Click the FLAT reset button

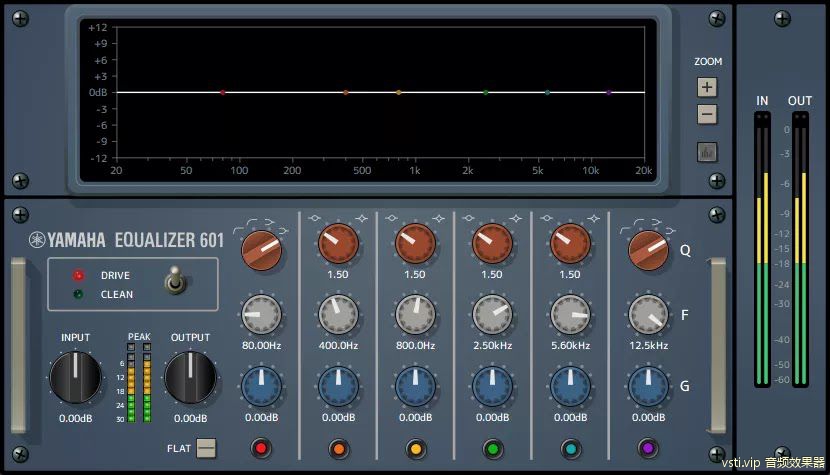coord(206,448)
